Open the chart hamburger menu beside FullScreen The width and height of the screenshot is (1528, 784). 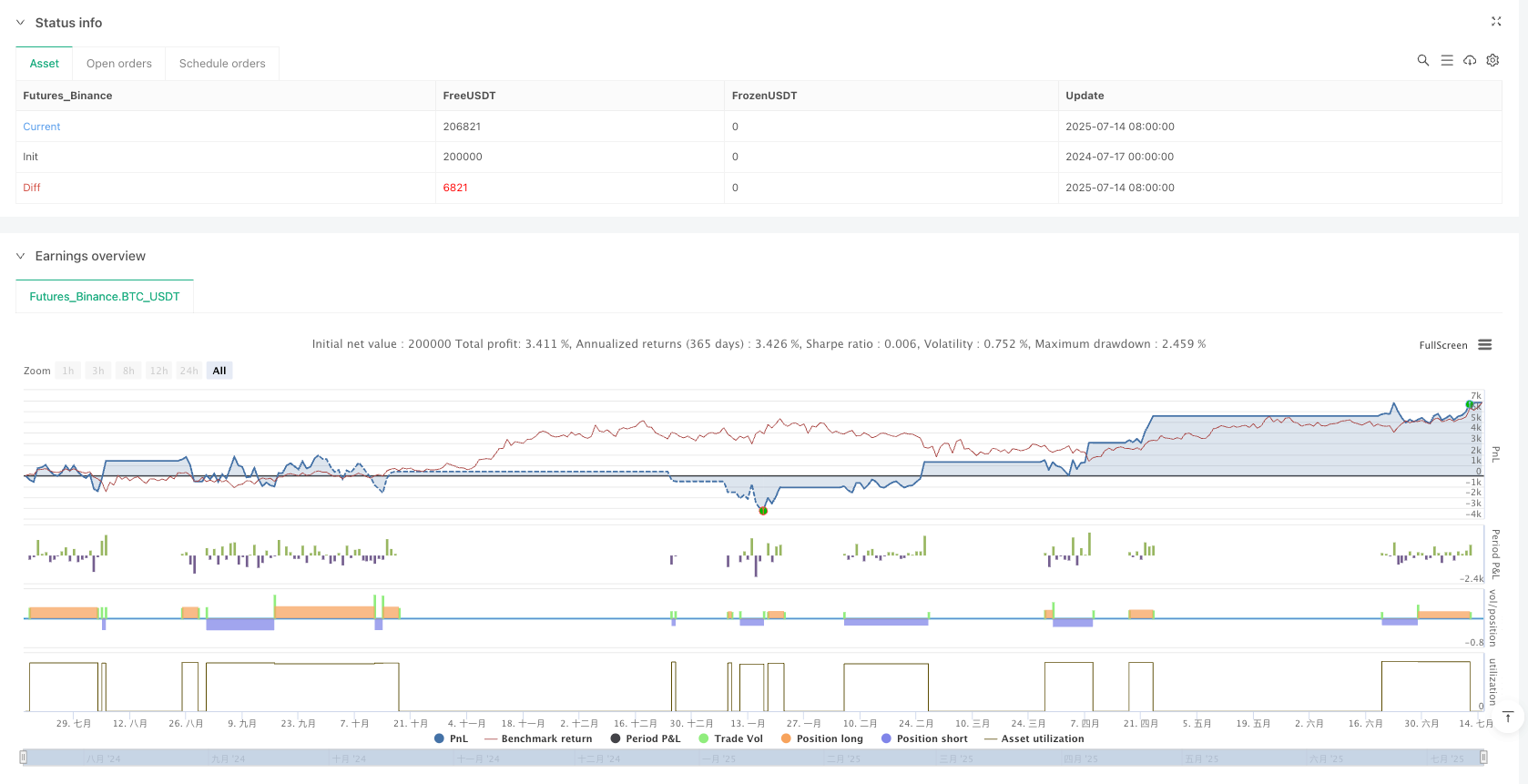click(1485, 345)
